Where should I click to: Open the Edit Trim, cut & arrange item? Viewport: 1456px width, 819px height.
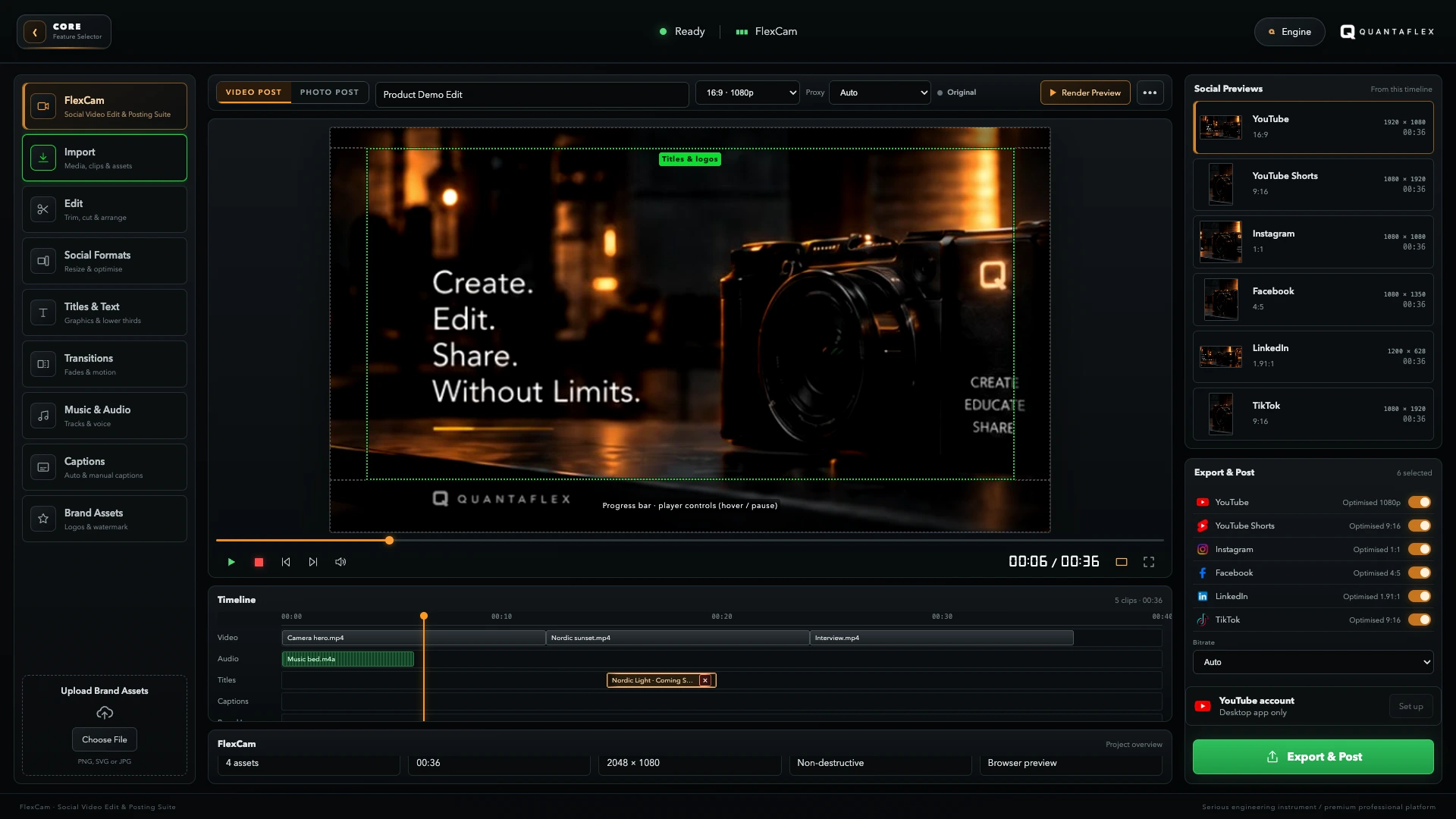click(105, 209)
